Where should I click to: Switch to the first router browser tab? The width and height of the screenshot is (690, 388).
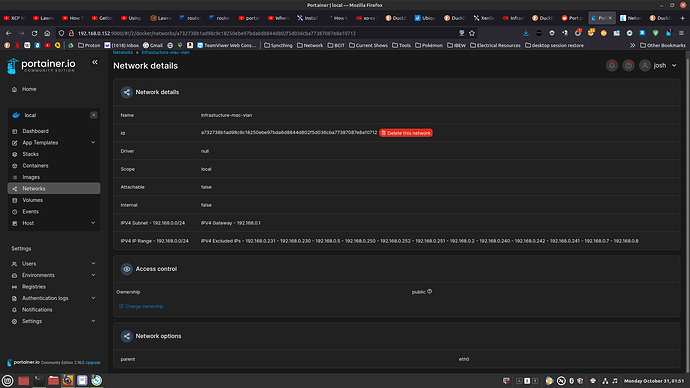tap(190, 18)
